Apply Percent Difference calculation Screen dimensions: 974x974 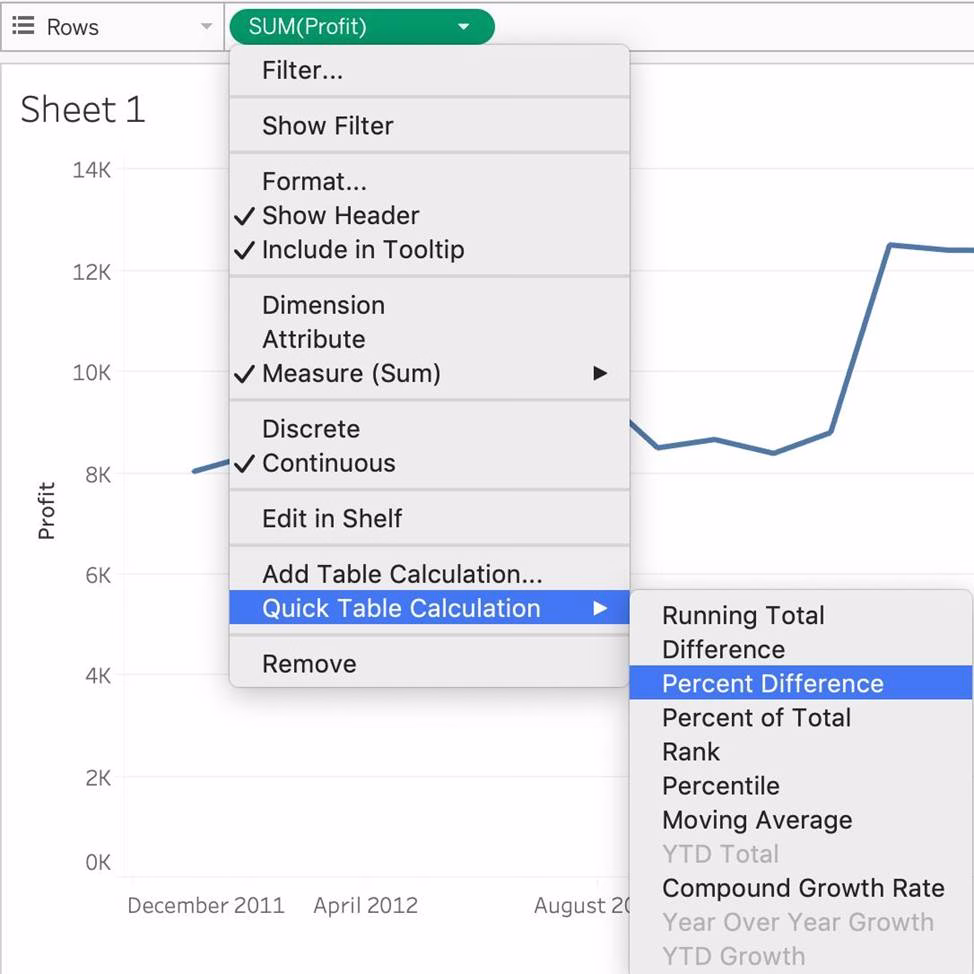[772, 684]
